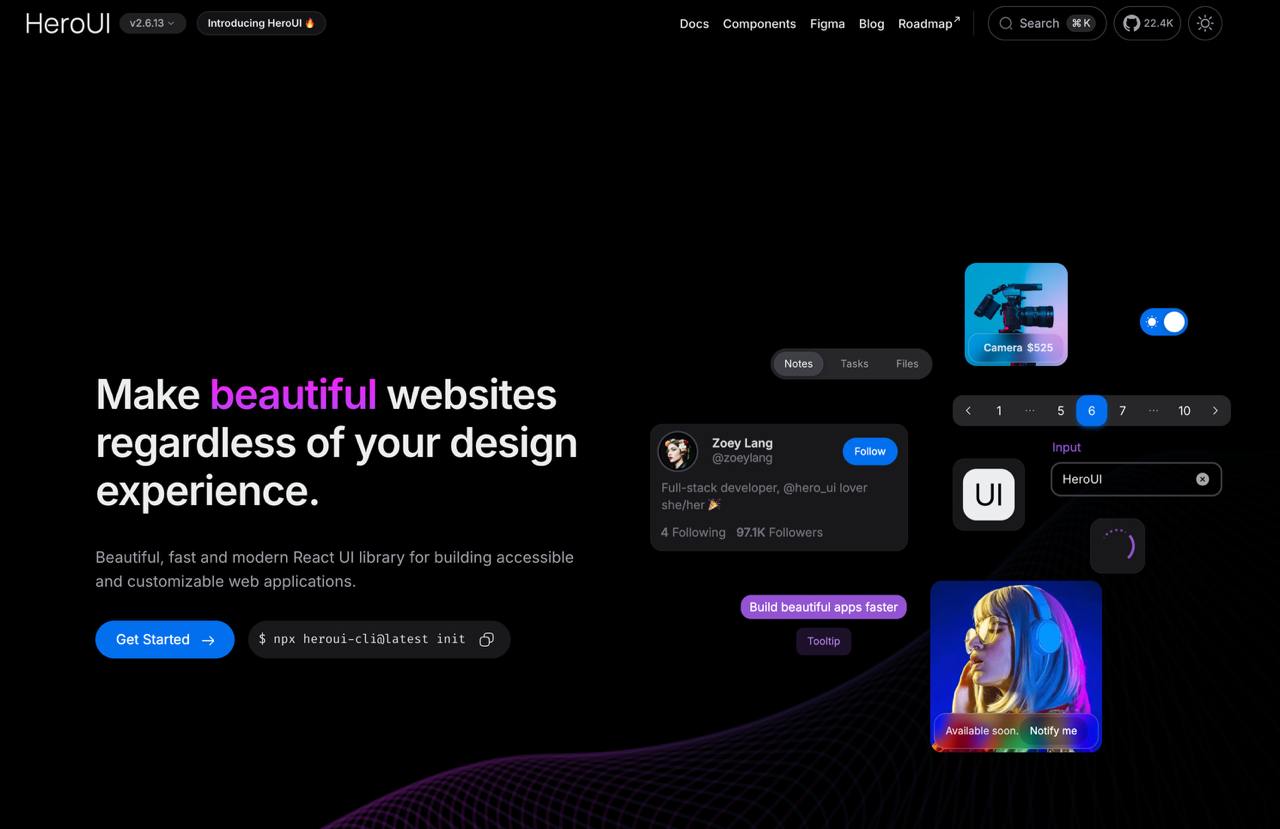The height and width of the screenshot is (829, 1280).
Task: Select the Notes tab
Action: (798, 363)
